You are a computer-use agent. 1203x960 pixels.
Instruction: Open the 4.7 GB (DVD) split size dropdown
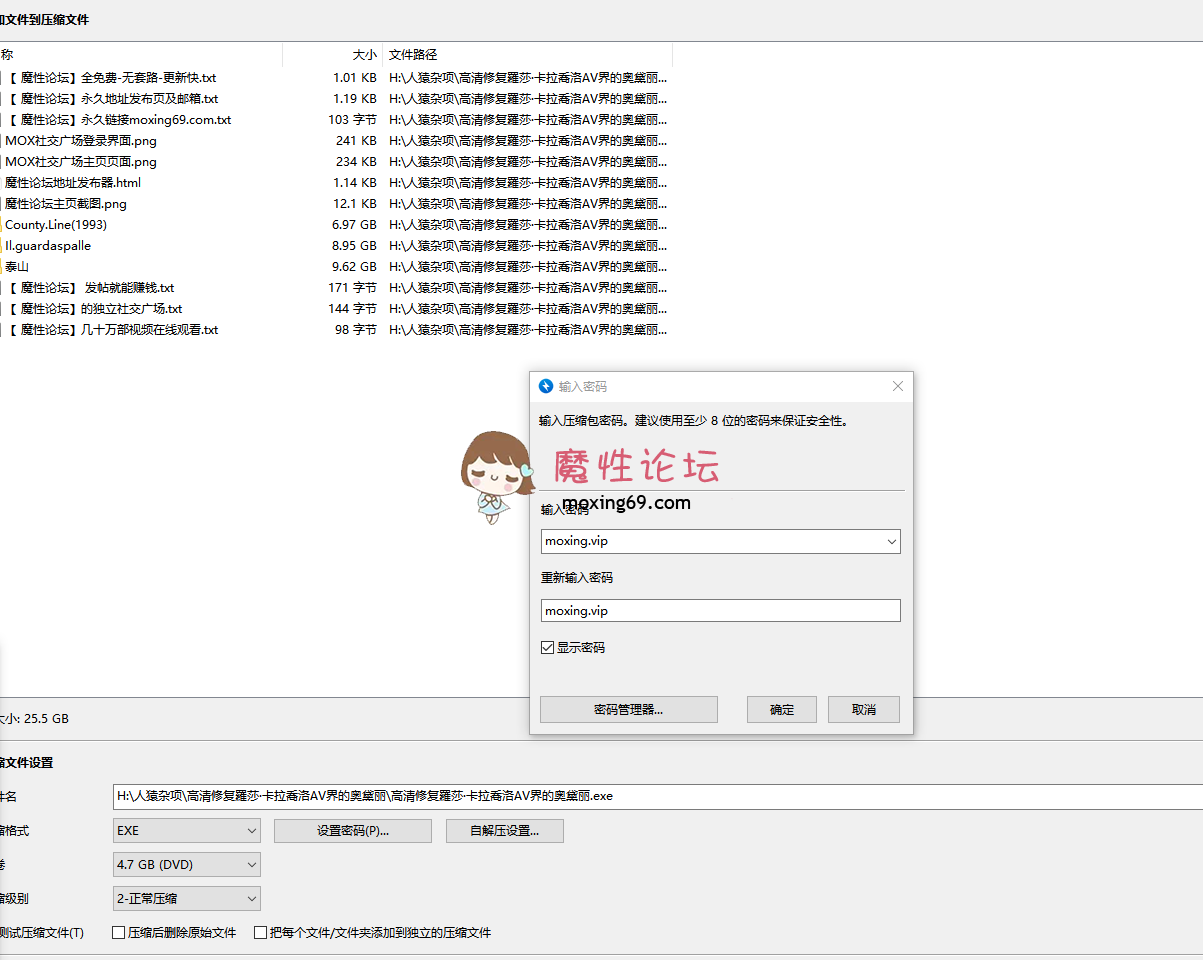[x=186, y=865]
